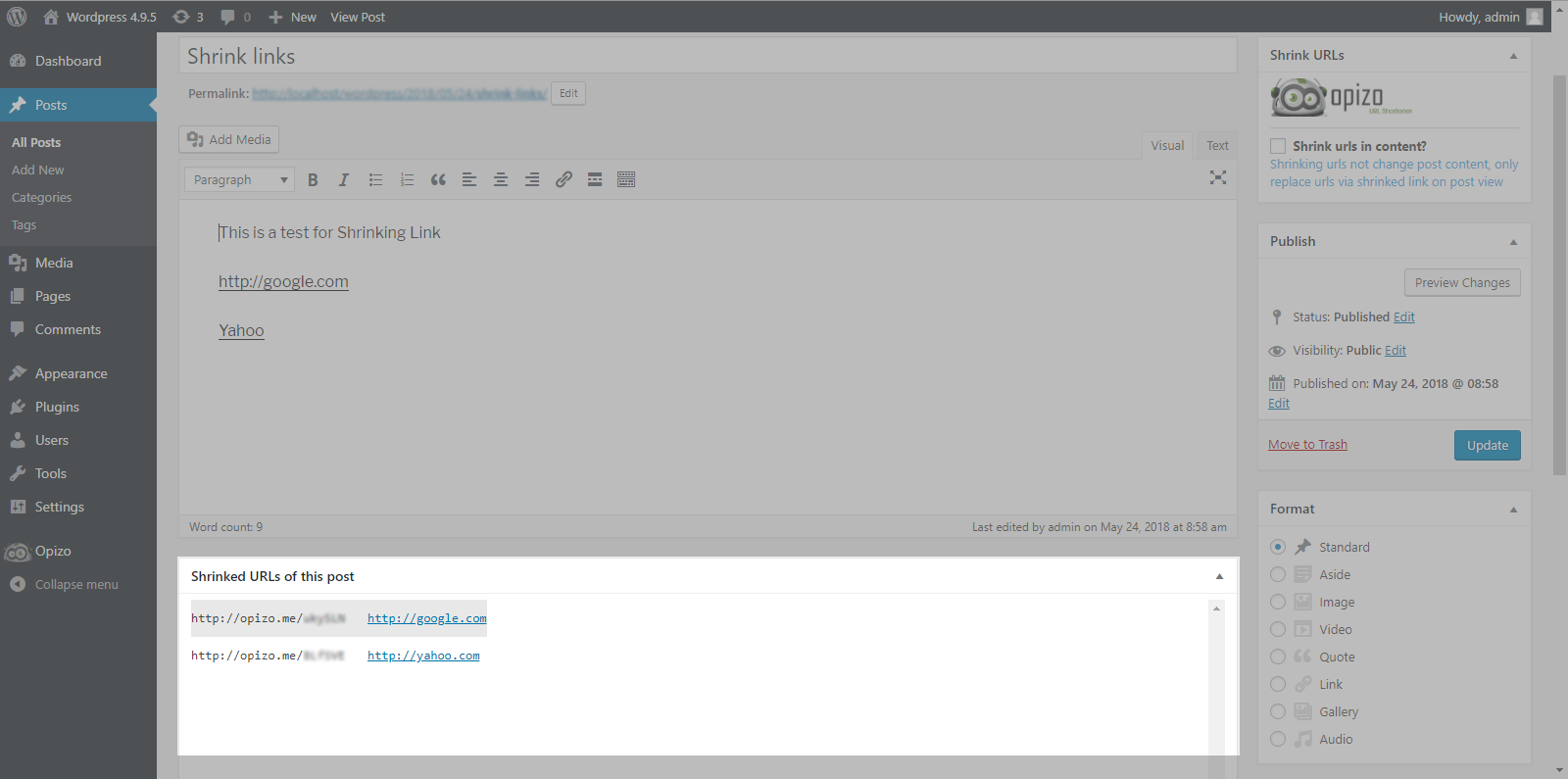Click the Update button
The width and height of the screenshot is (1568, 779).
pyautogui.click(x=1488, y=445)
